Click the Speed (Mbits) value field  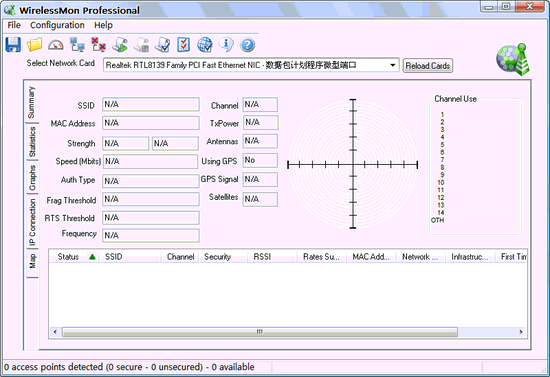(151, 161)
